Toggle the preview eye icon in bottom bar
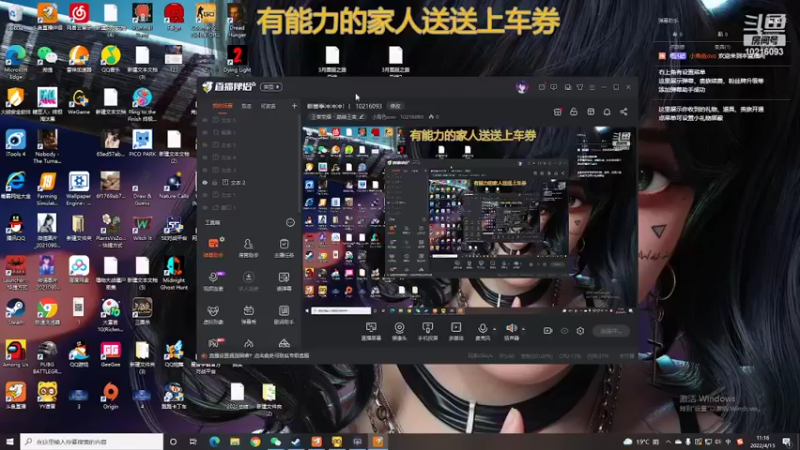Image resolution: width=800 pixels, height=450 pixels. pos(564,331)
